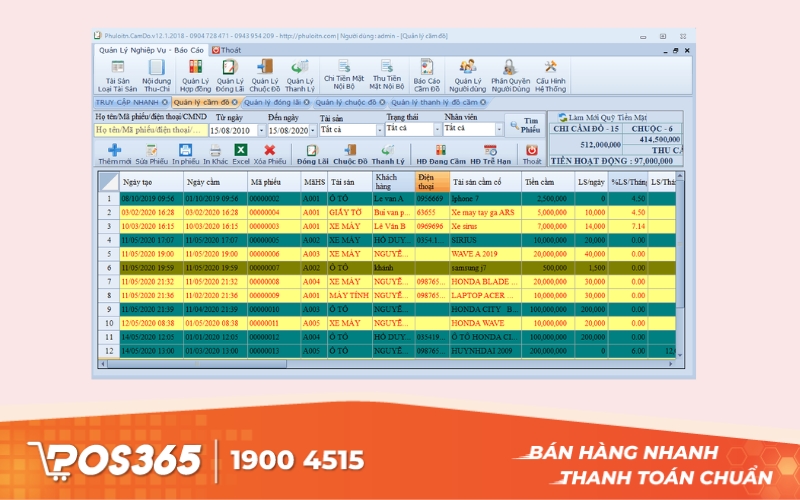
Task: Switch to Quản lý đóng lãi tab
Action: (x=276, y=102)
